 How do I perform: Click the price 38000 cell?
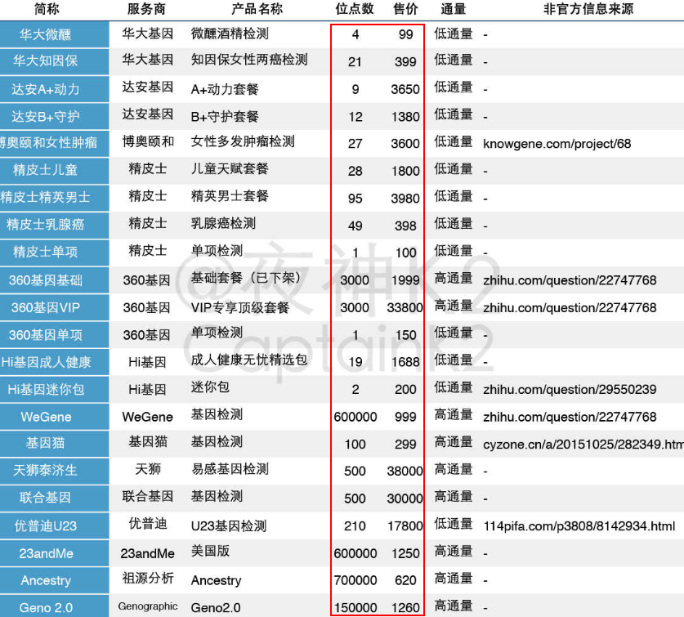405,471
